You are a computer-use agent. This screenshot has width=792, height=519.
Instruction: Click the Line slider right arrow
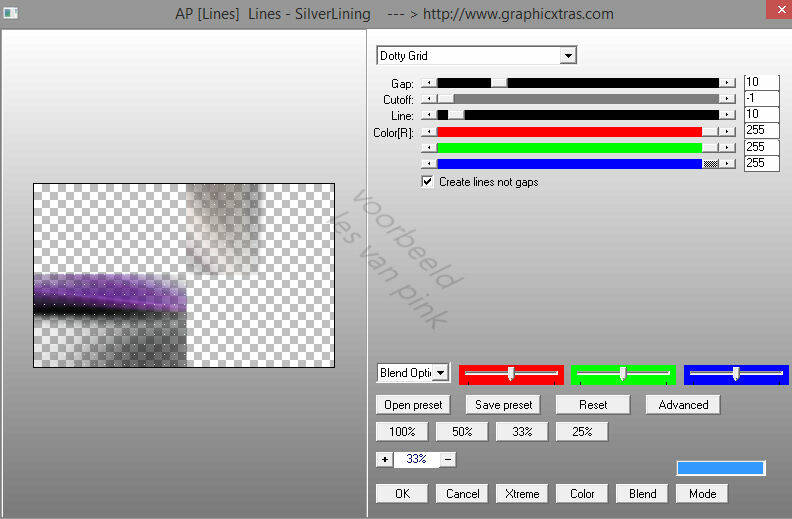(x=727, y=115)
